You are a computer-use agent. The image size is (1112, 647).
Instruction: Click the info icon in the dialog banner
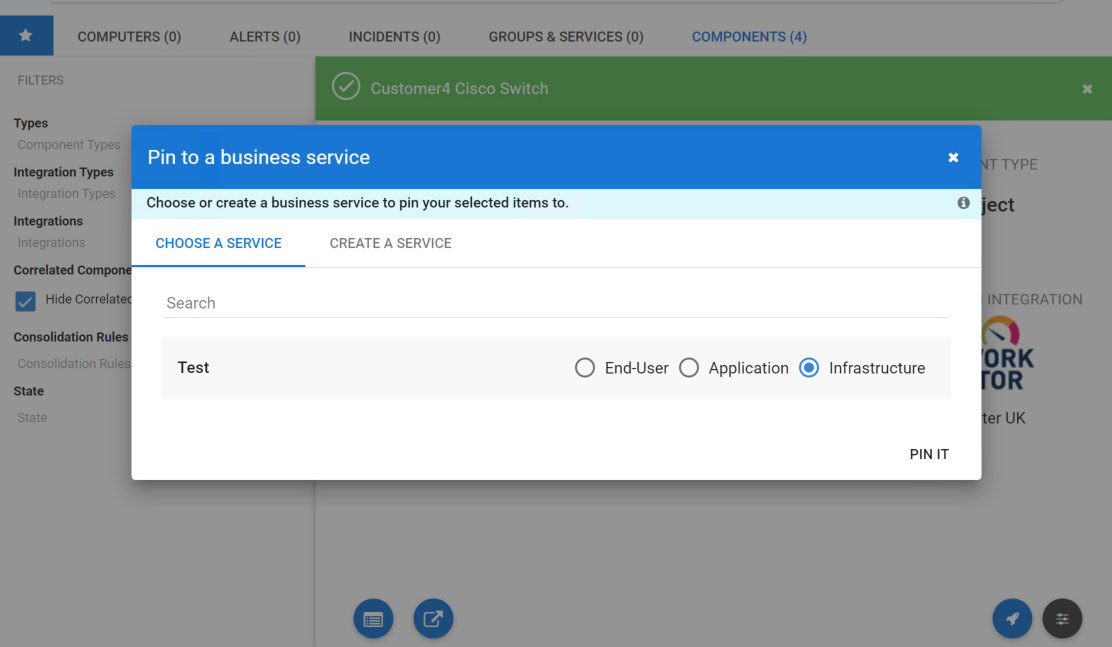[963, 203]
